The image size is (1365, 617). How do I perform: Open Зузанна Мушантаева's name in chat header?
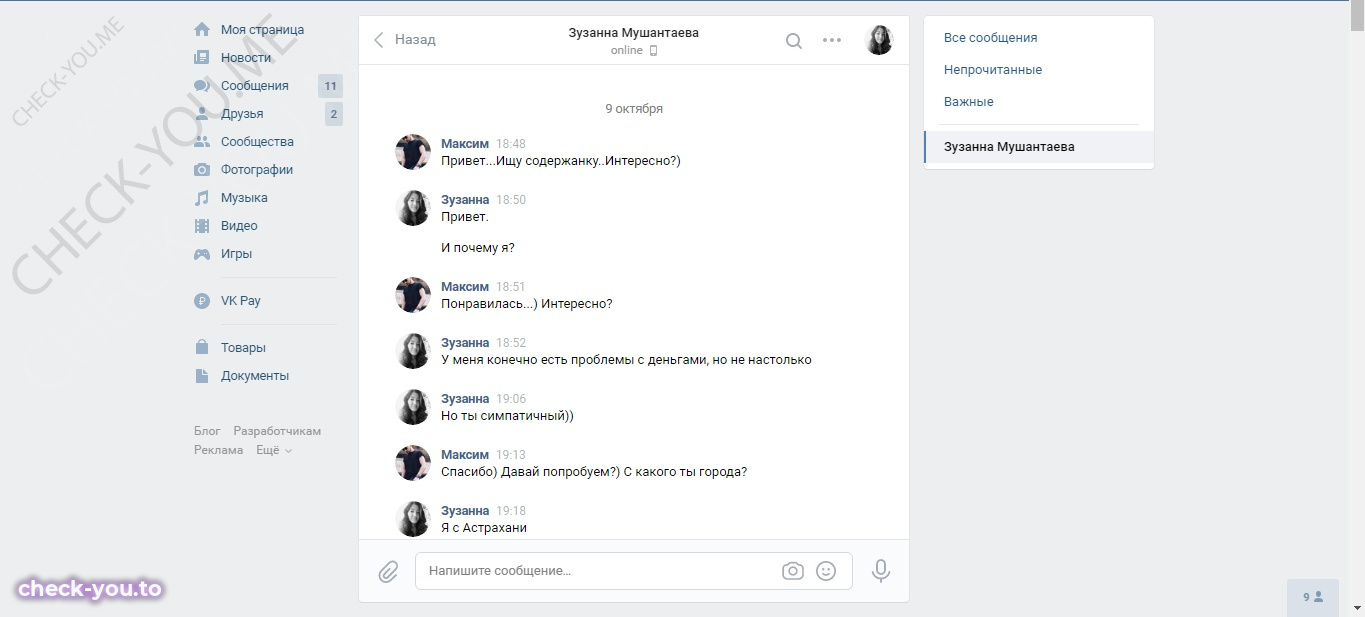point(634,33)
